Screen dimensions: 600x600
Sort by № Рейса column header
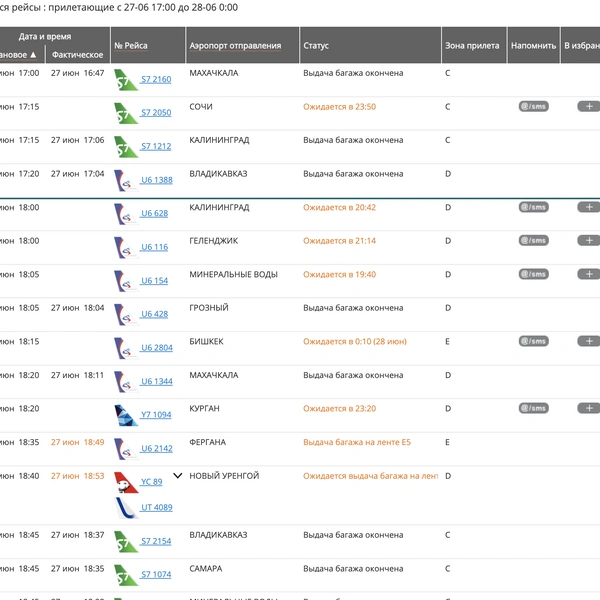pos(130,46)
